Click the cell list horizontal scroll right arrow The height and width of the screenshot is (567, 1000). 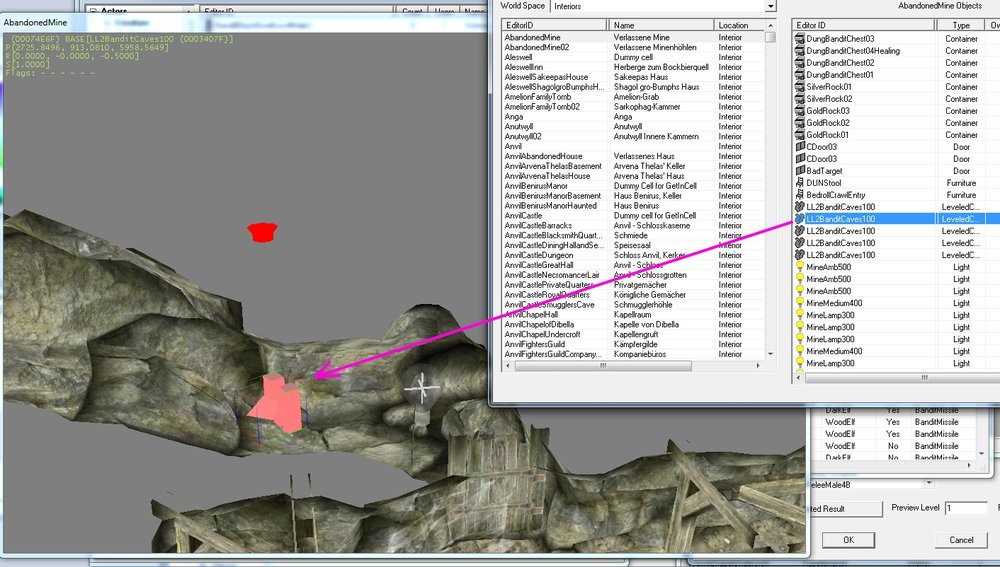758,366
